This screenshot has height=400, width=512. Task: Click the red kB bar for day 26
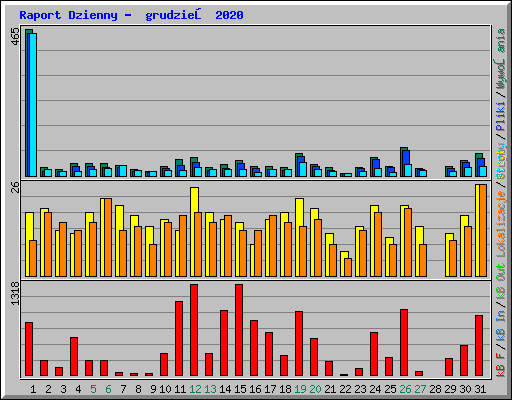pyautogui.click(x=404, y=342)
